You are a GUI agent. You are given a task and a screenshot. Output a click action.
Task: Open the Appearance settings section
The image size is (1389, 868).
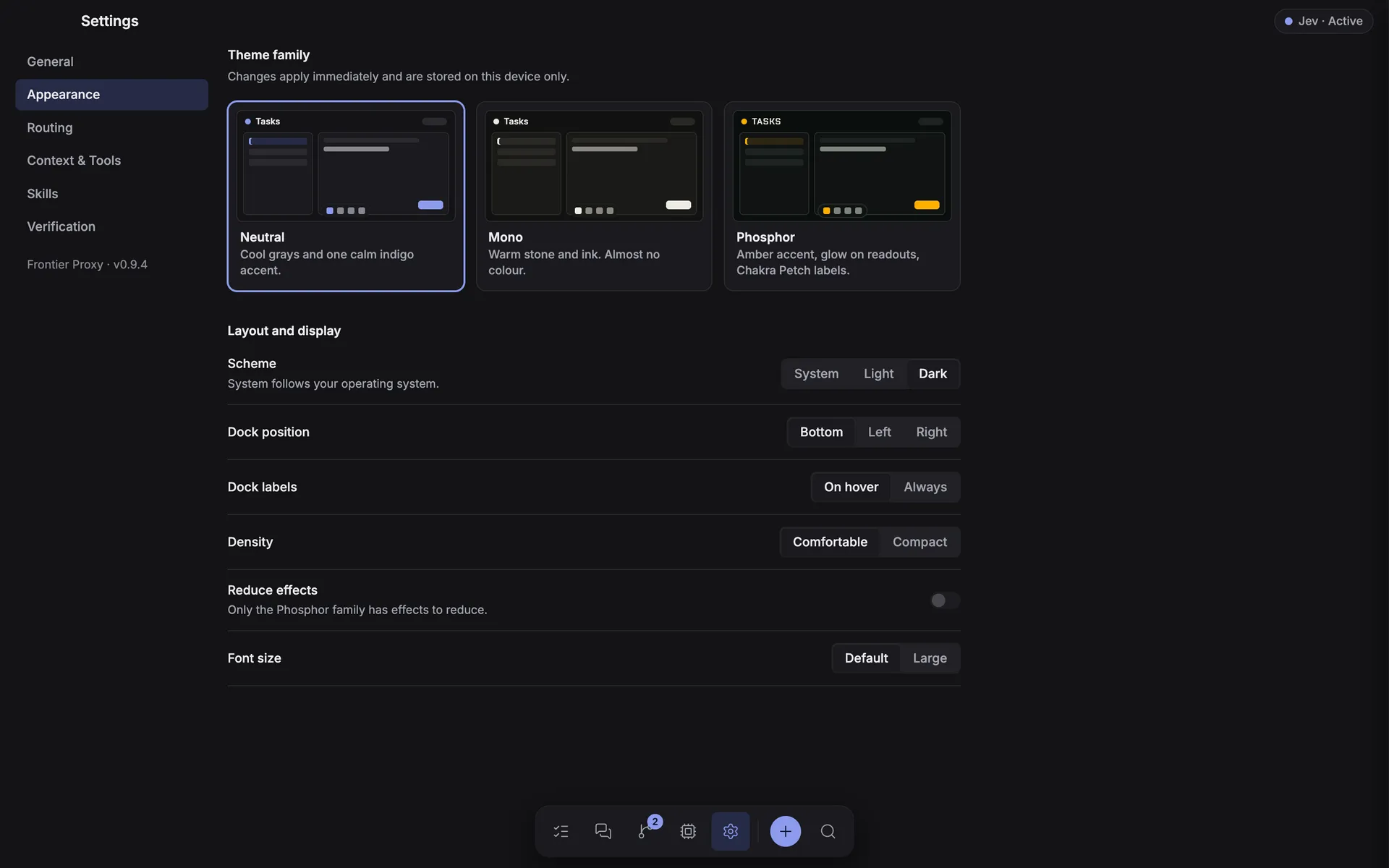click(x=111, y=95)
